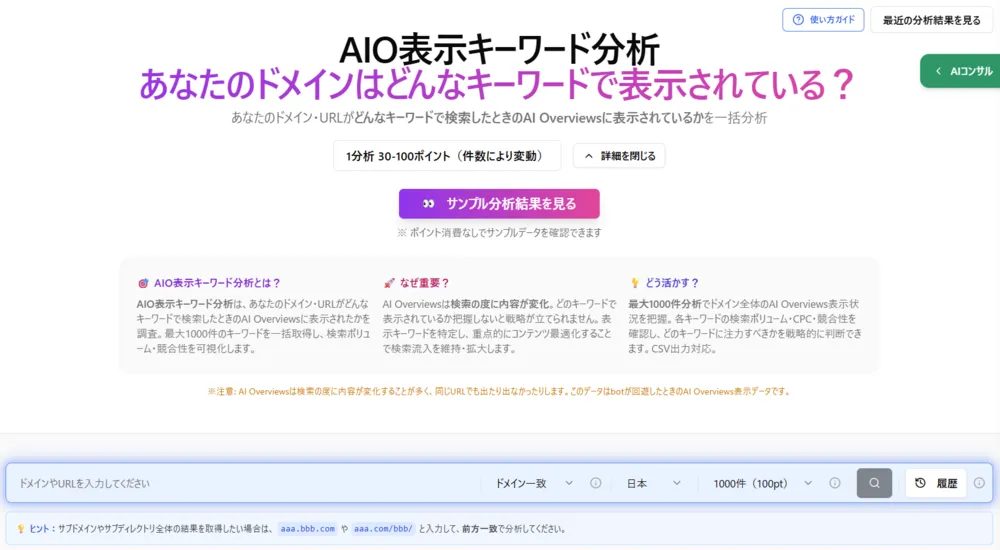Click the left chevron on the AIコンサル tab
The height and width of the screenshot is (550, 1000).
(938, 71)
